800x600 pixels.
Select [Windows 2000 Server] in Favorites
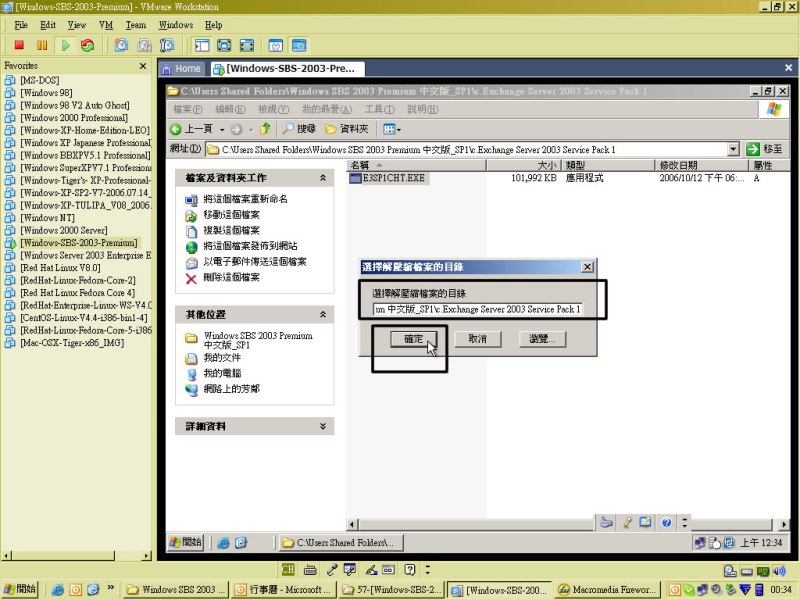coord(64,230)
